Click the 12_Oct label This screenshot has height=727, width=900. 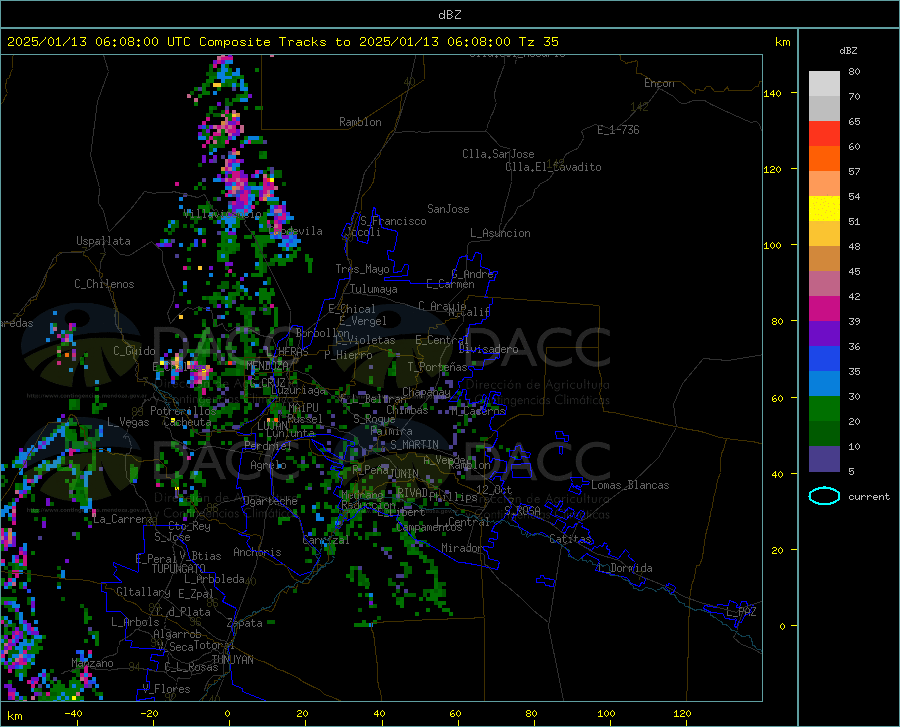click(494, 489)
